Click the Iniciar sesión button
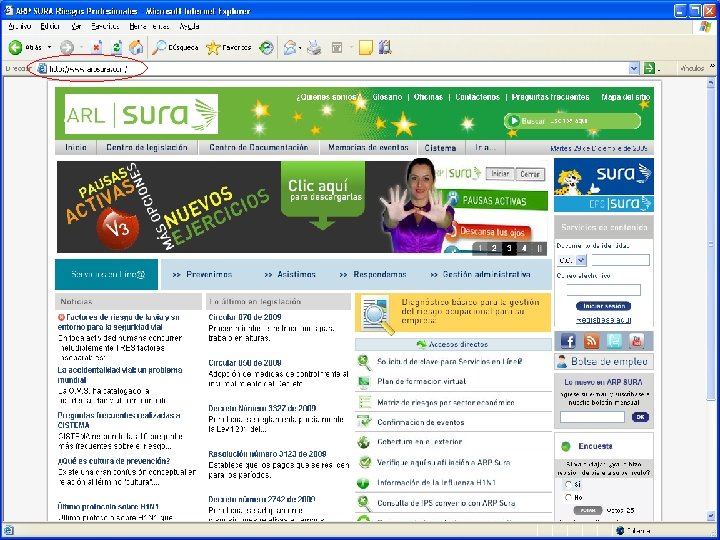 click(x=603, y=306)
